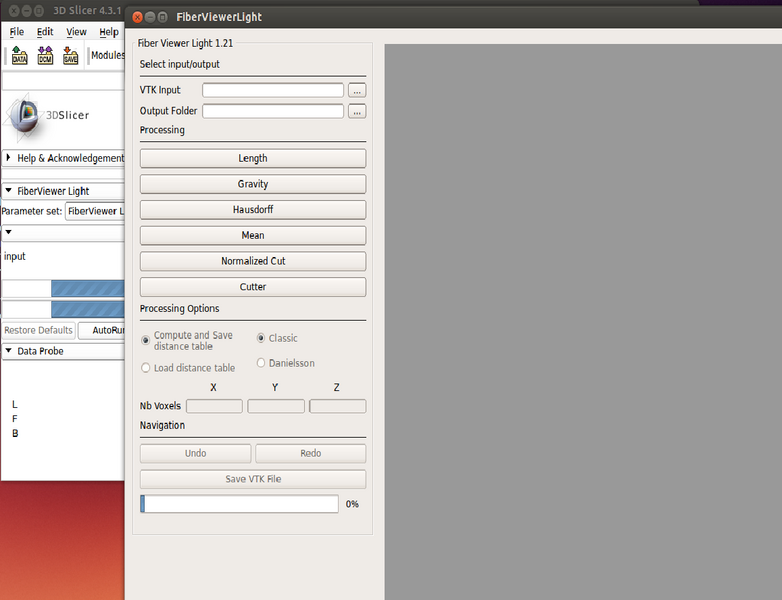This screenshot has height=600, width=782.
Task: Click the VTK Input text field
Action: pyautogui.click(x=273, y=90)
